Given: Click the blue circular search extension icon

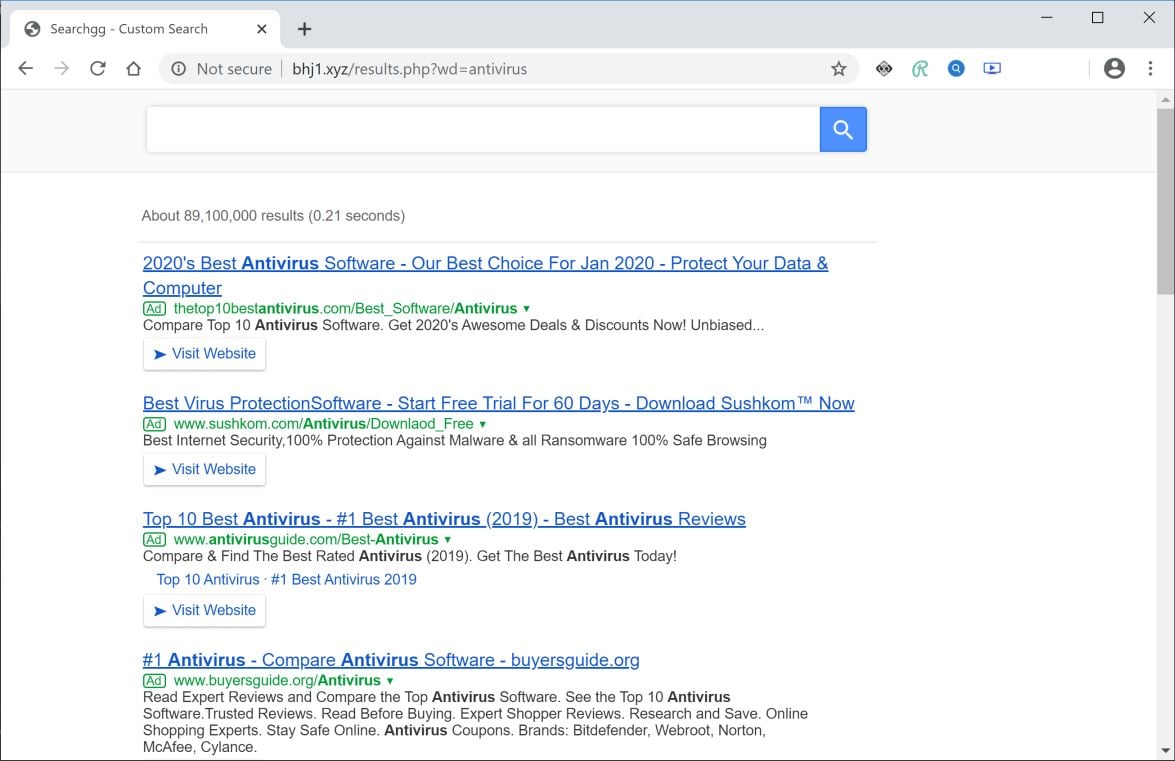Looking at the screenshot, I should (956, 69).
